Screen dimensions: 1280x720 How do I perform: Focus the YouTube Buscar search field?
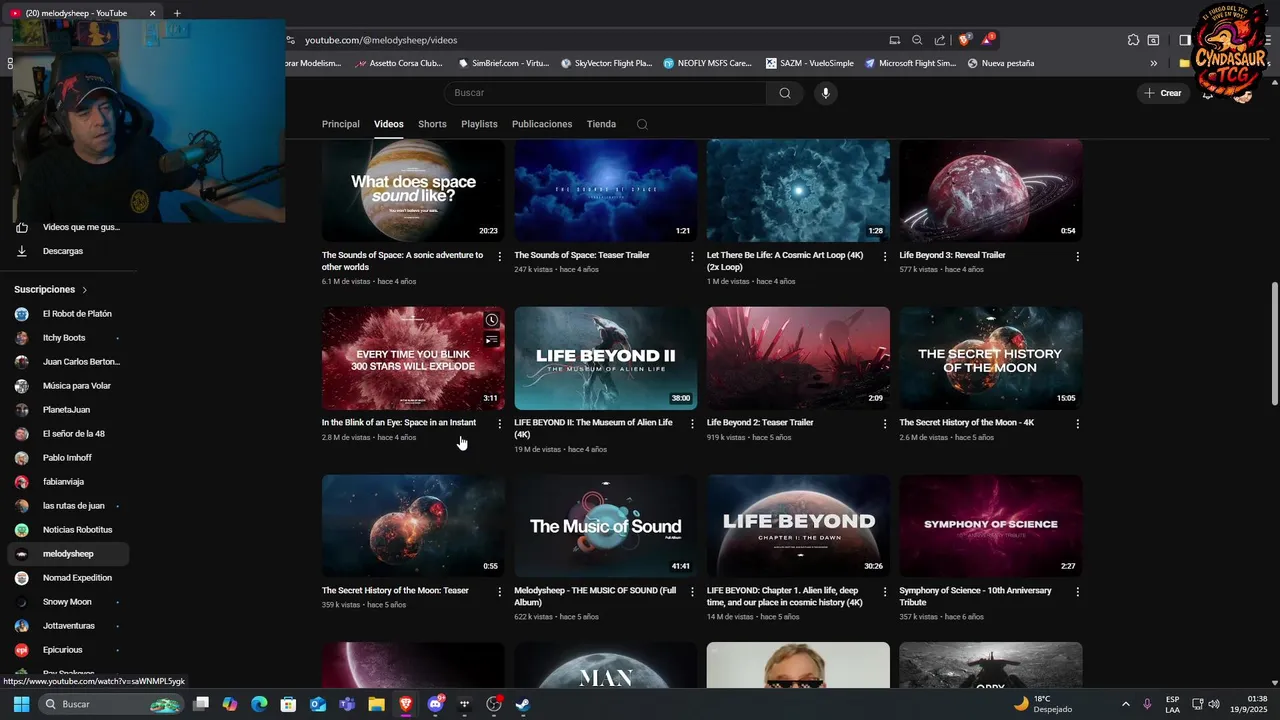coord(605,93)
